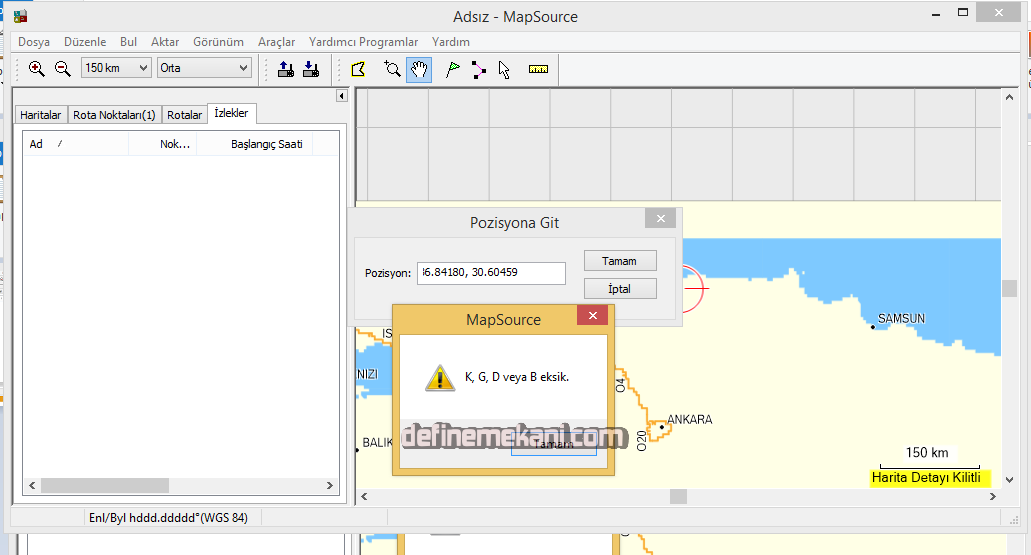This screenshot has width=1031, height=555.
Task: Click the zoom out magnifier icon
Action: click(62, 68)
